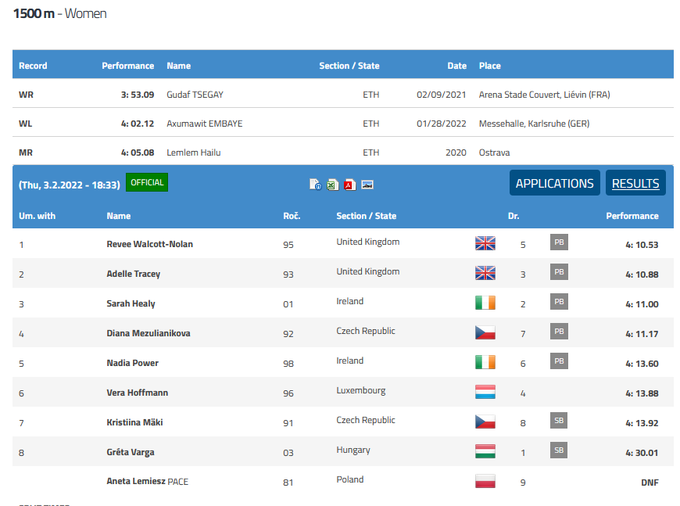Click the Name column header in results table
The image size is (680, 506).
tap(118, 216)
